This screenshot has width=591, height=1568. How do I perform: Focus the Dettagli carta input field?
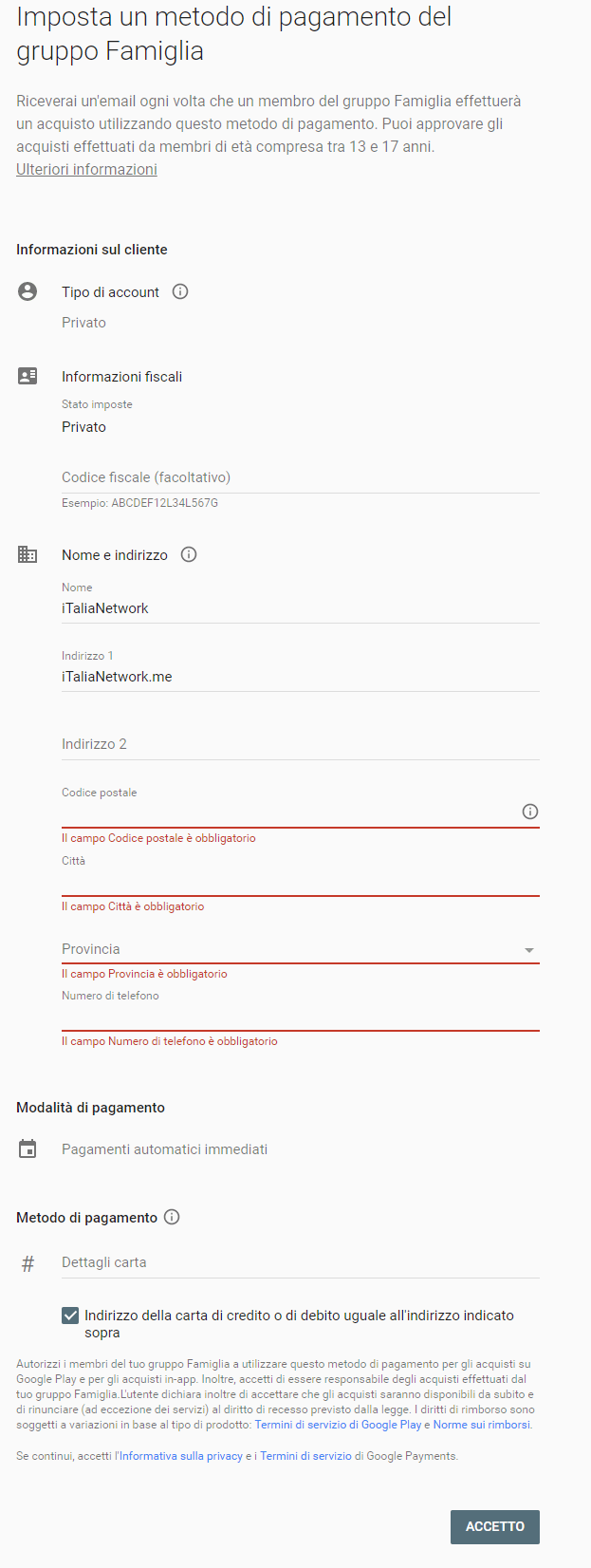301,1262
